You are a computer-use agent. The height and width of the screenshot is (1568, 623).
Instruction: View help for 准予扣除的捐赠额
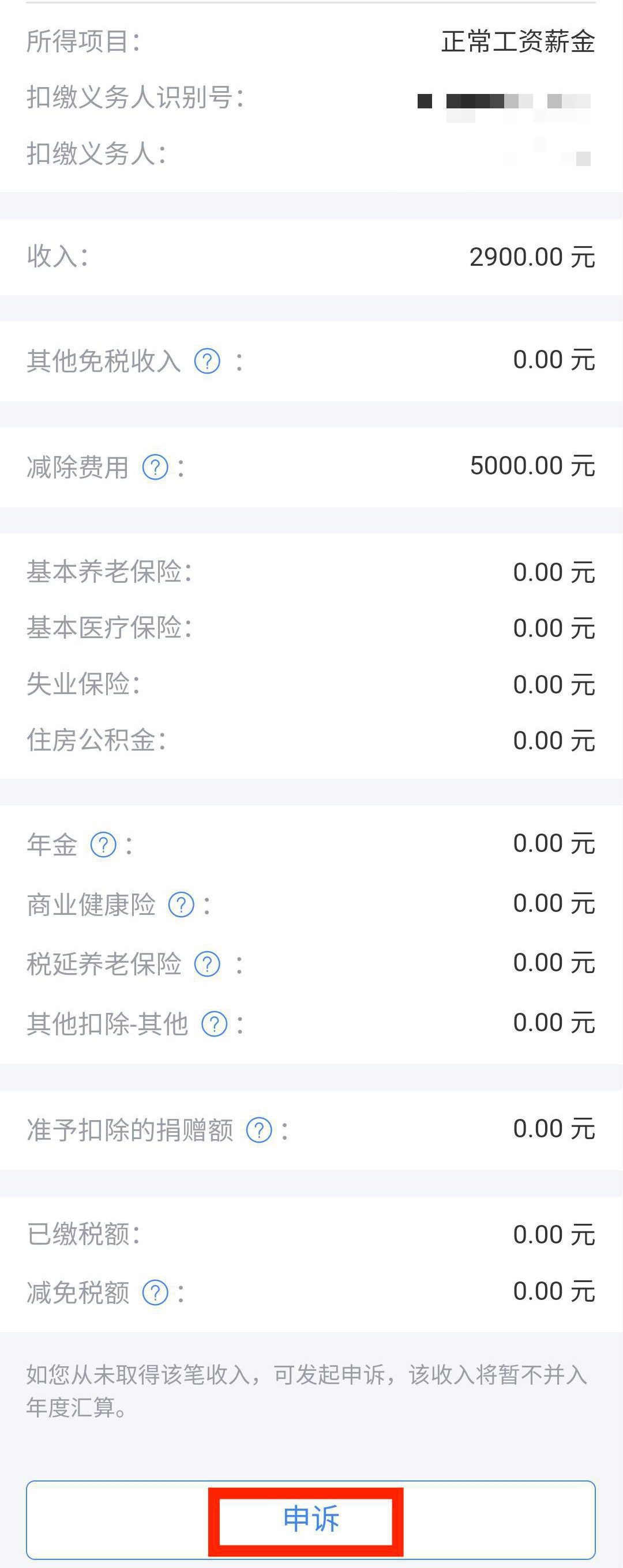259,1130
